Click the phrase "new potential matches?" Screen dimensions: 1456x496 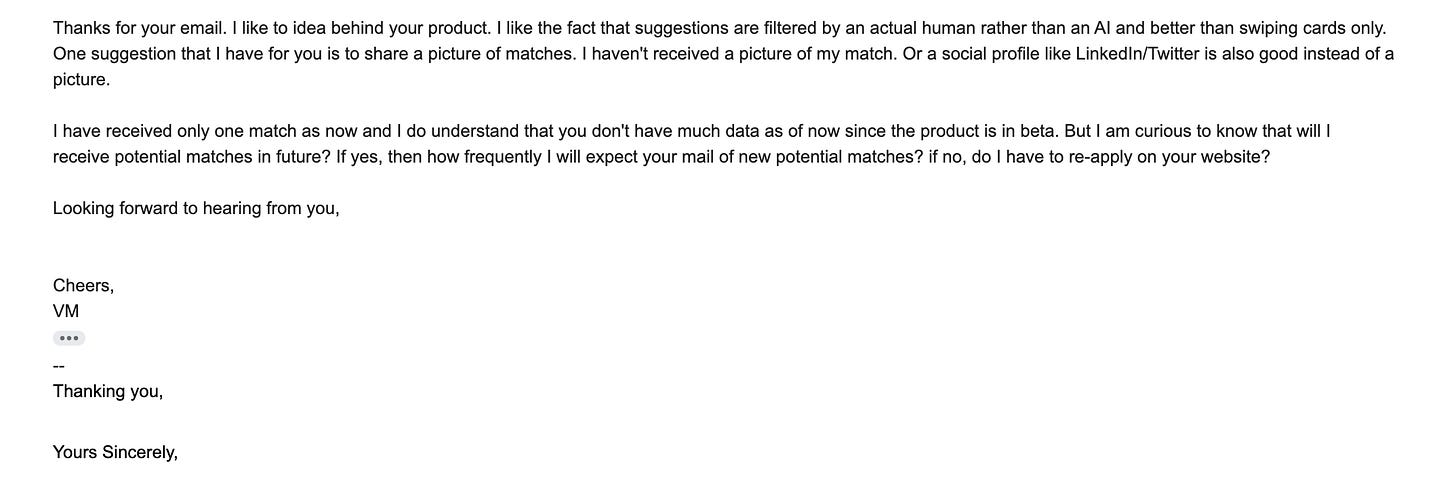(828, 157)
